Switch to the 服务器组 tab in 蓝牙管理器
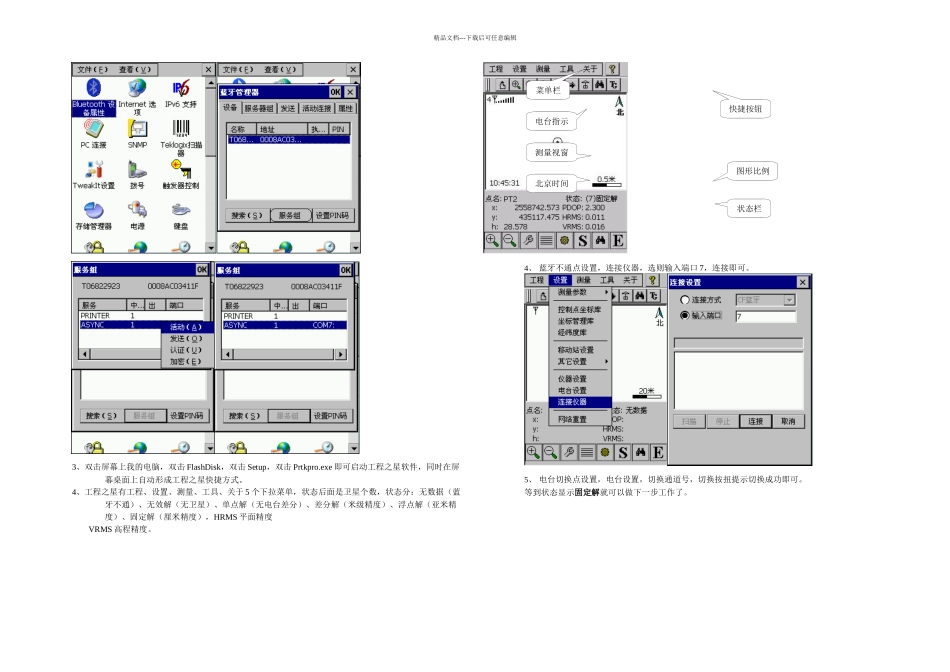950x672 pixels. tap(259, 108)
